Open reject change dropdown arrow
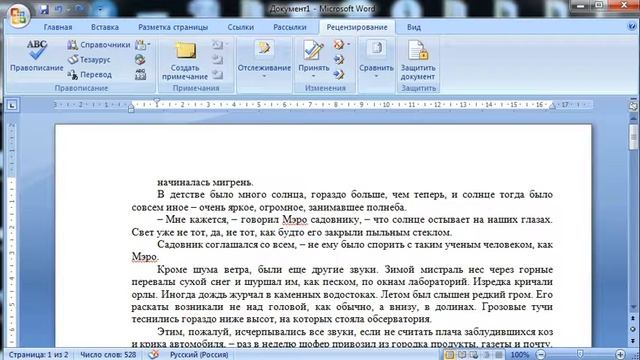 tap(348, 44)
